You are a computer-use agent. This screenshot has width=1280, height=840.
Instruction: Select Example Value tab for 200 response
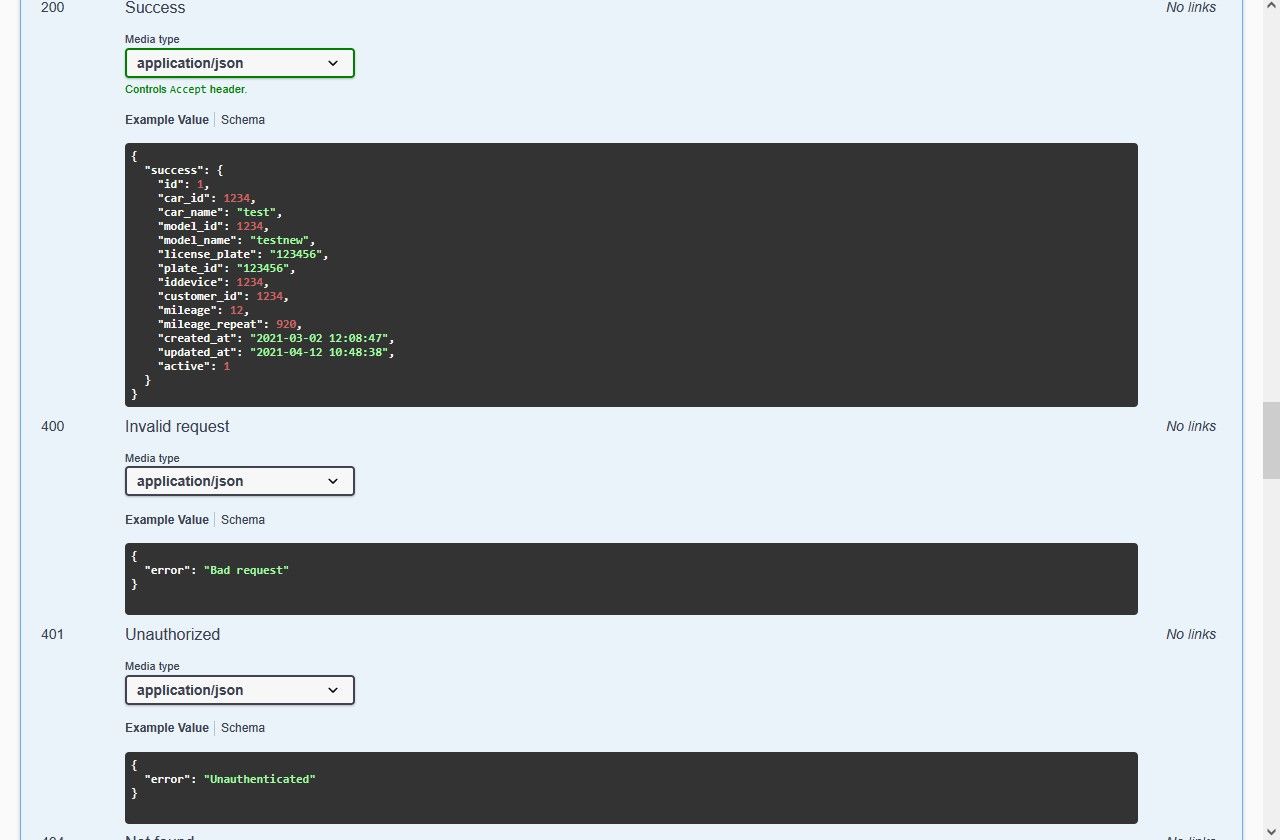tap(167, 120)
